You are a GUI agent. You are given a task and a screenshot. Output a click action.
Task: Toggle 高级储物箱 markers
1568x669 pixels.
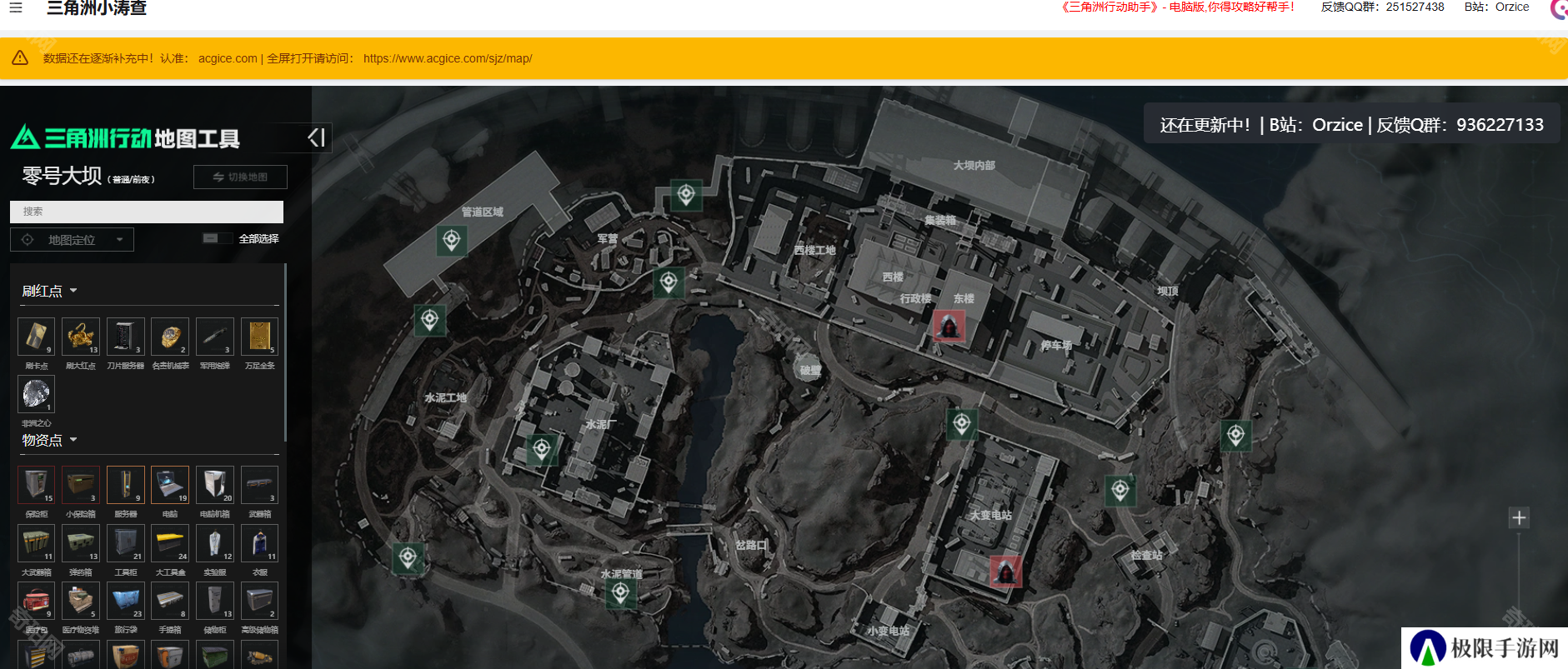pyautogui.click(x=259, y=601)
